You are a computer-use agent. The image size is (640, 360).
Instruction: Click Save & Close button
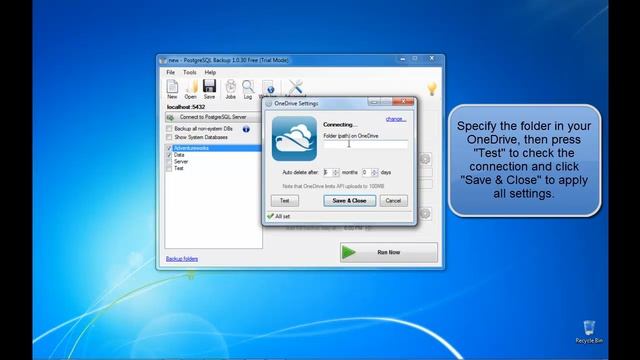pos(349,200)
